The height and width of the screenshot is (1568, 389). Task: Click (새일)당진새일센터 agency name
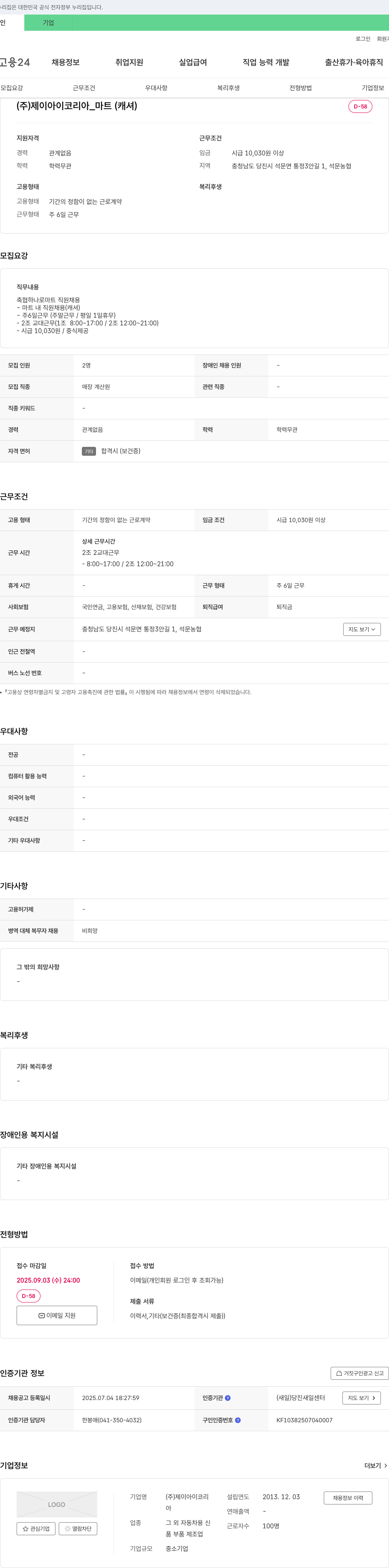[301, 1398]
